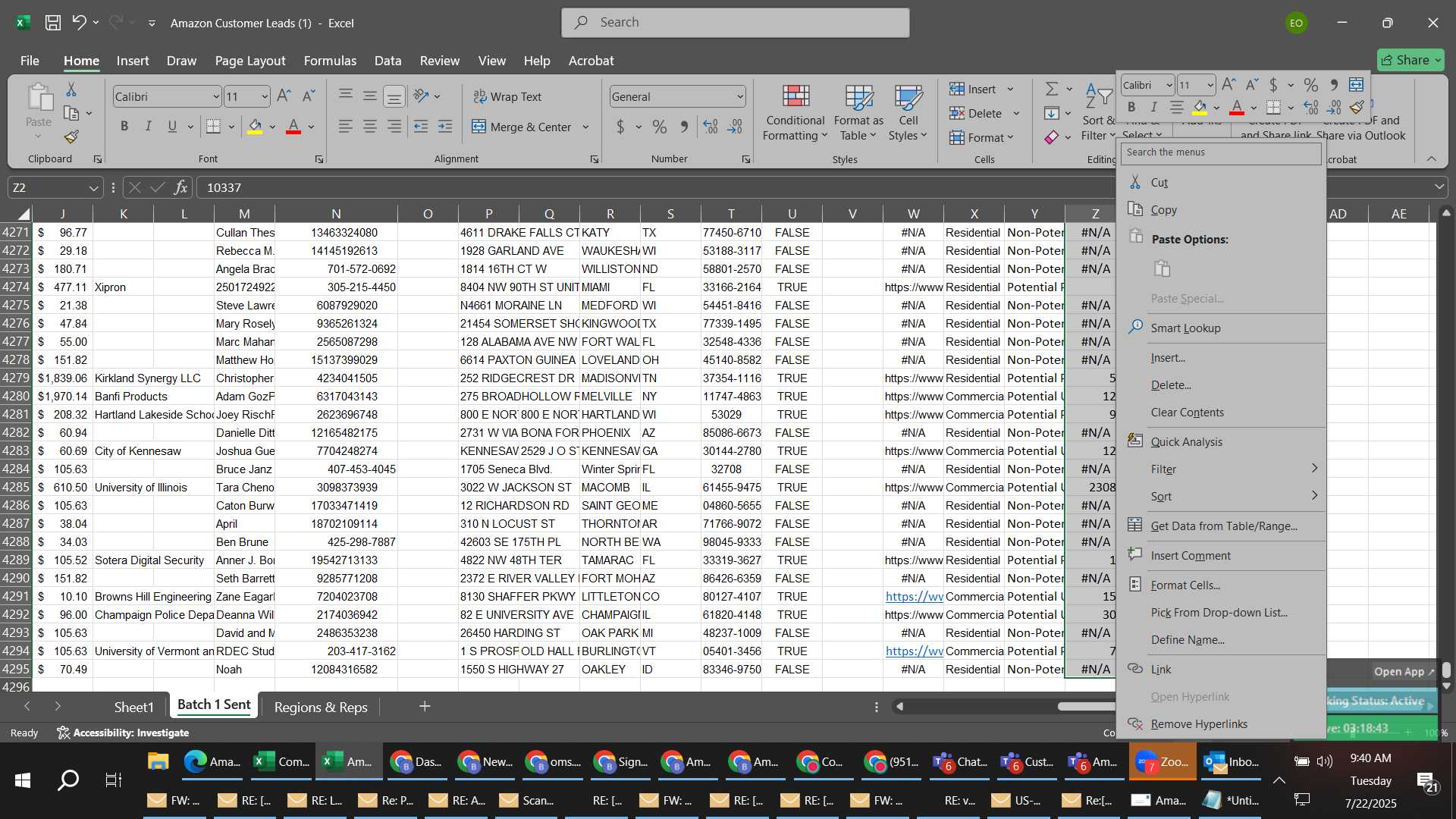Click mini toolbar Format Painter brush
Screen dimensions: 1456x819
coord(1357,108)
